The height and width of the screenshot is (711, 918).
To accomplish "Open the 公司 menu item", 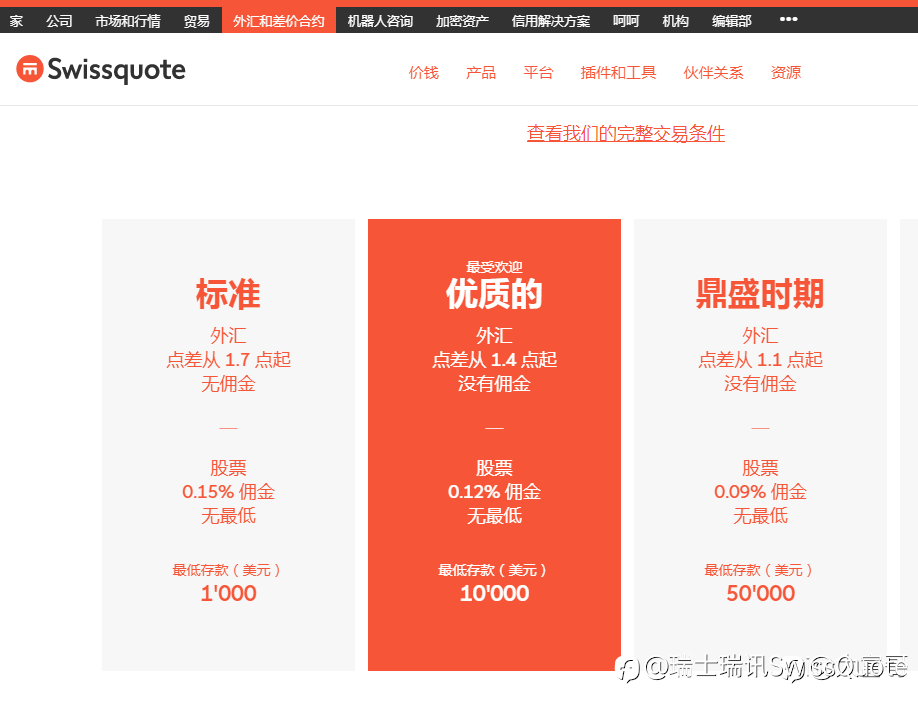I will click(x=59, y=21).
